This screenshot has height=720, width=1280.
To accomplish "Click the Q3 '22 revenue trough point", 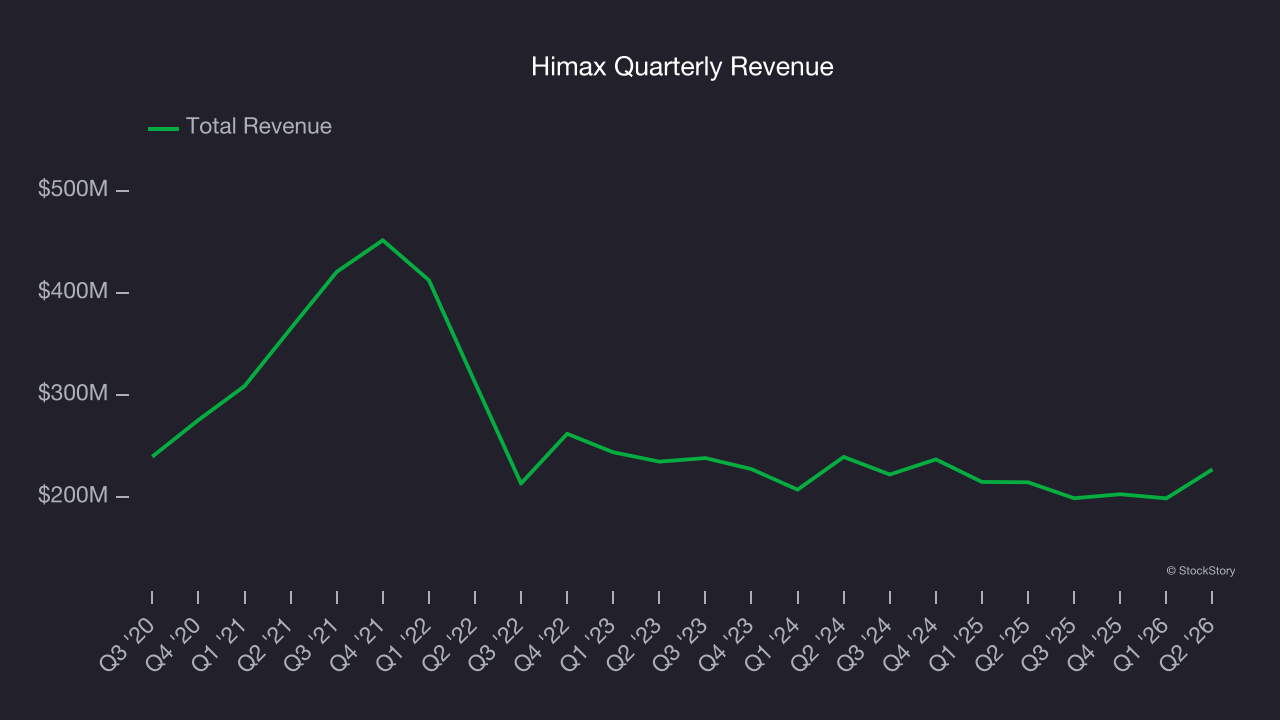I will click(x=521, y=483).
